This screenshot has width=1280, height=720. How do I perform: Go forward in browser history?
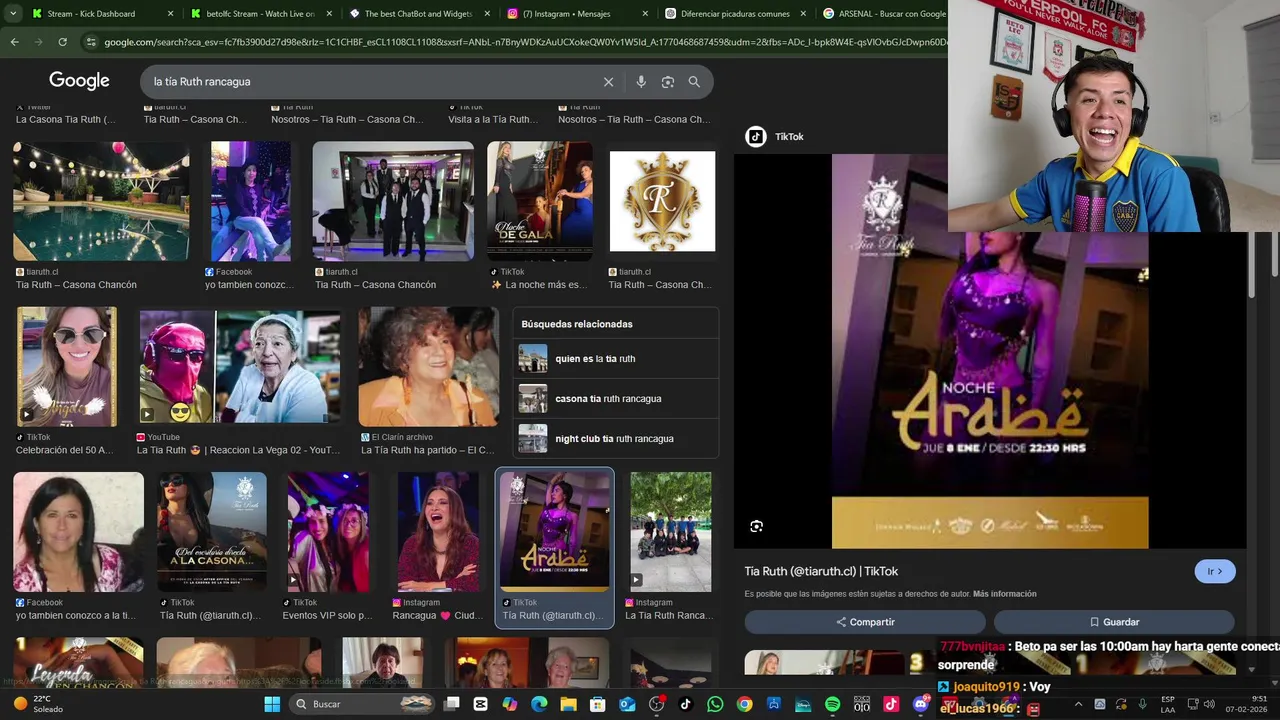pos(38,42)
